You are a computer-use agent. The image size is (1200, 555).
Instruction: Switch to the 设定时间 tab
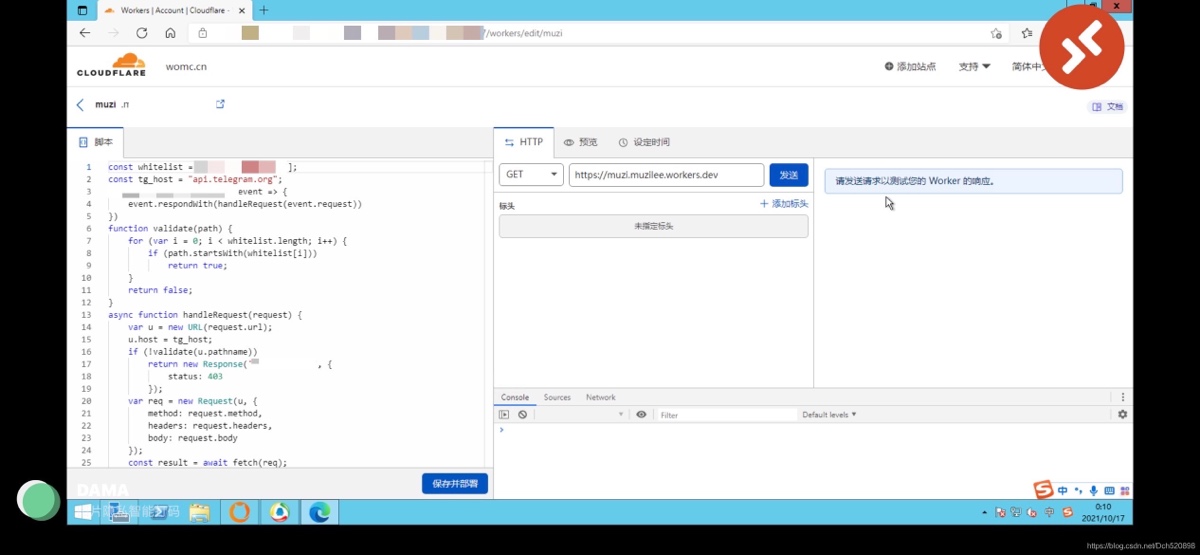pos(643,142)
